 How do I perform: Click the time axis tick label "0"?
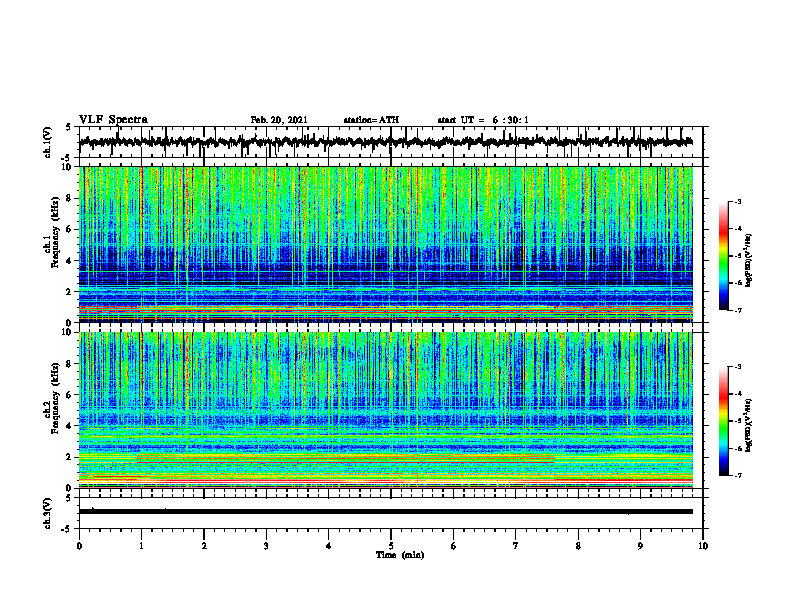click(79, 546)
